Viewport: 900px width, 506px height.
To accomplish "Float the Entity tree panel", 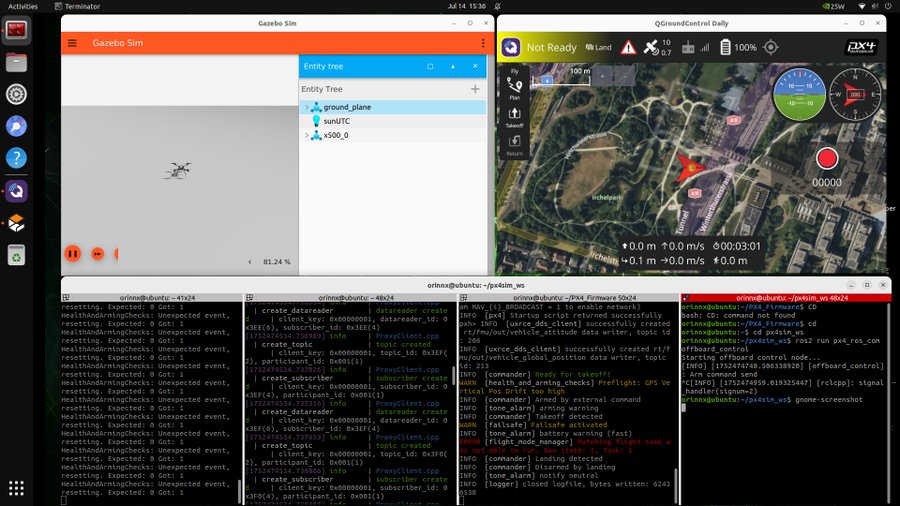I will point(430,67).
